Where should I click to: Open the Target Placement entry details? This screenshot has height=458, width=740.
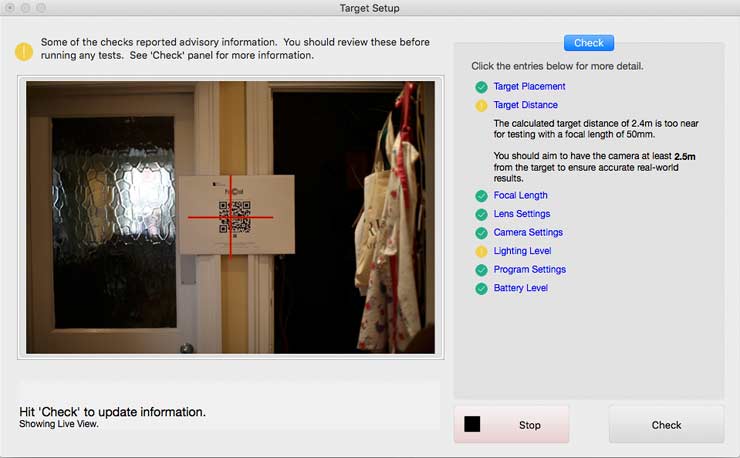[529, 86]
